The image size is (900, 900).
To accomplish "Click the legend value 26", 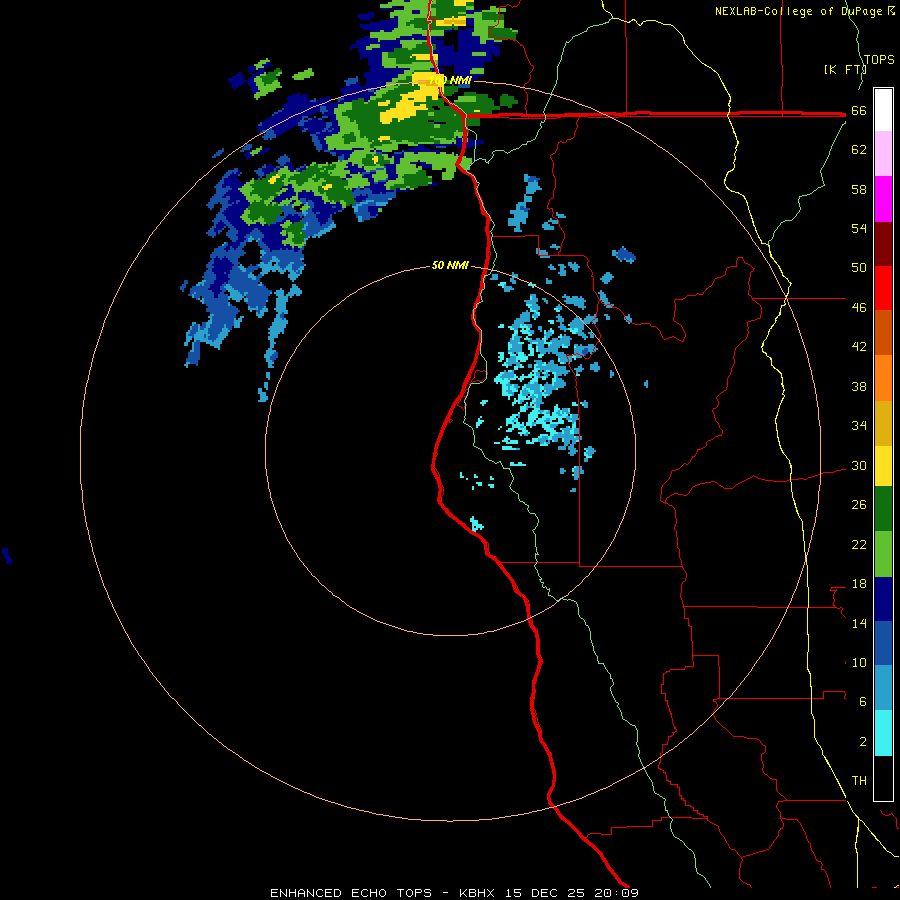I will [859, 505].
